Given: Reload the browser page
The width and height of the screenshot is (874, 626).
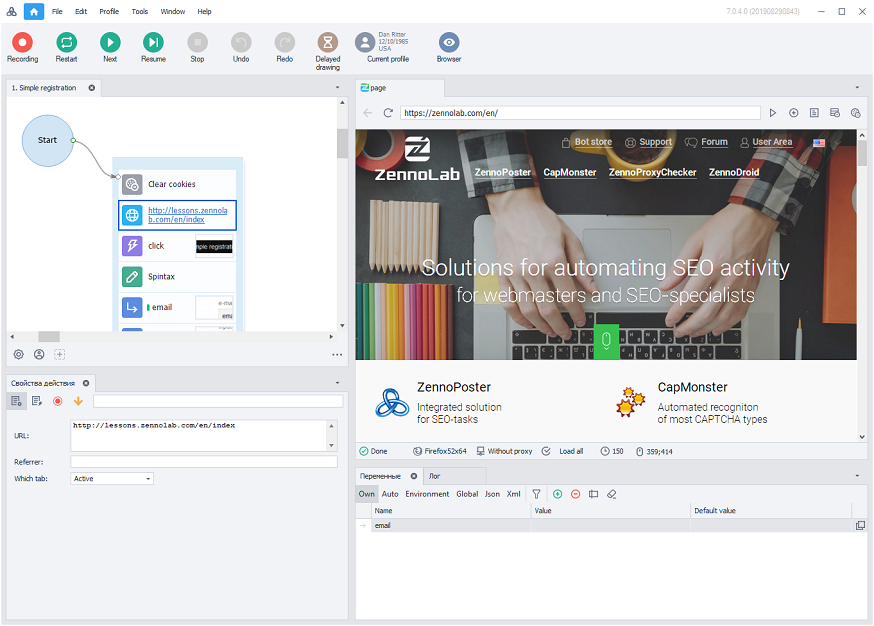Looking at the screenshot, I should click(389, 113).
